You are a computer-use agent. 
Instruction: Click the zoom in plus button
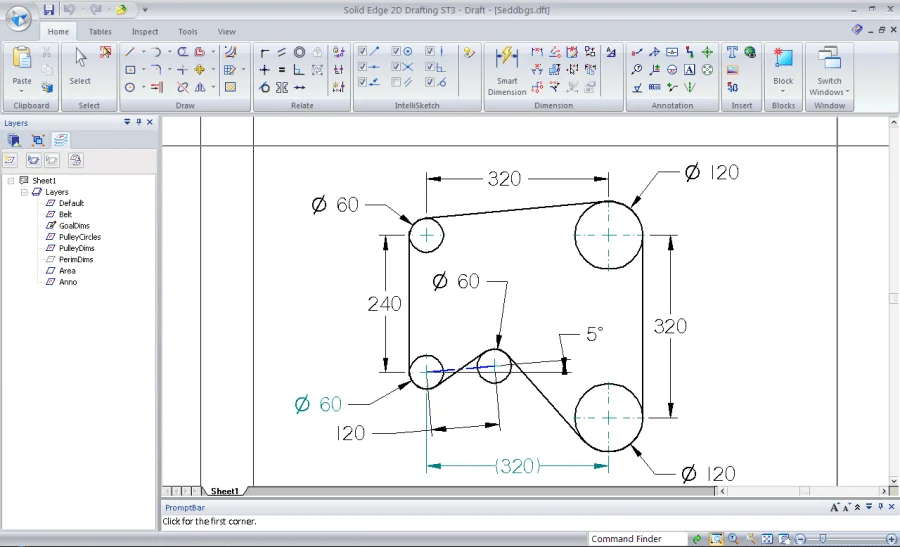click(x=891, y=539)
